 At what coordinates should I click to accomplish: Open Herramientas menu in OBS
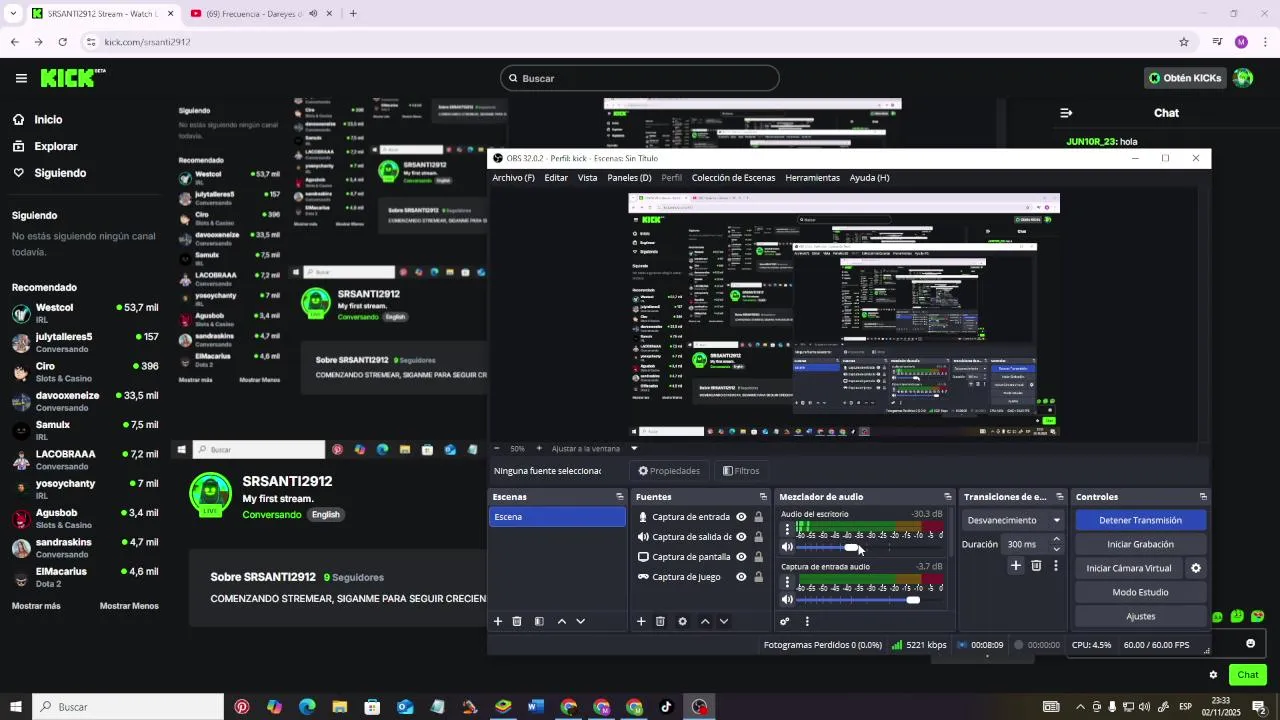pyautogui.click(x=812, y=178)
